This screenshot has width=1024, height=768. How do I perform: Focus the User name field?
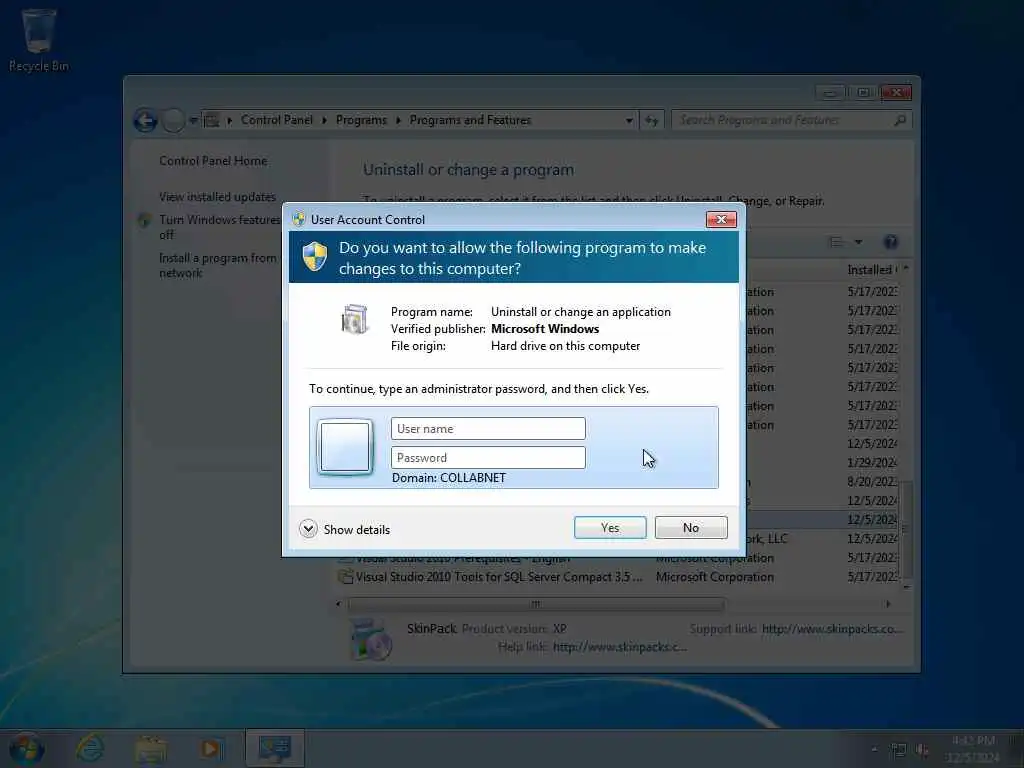pos(488,429)
